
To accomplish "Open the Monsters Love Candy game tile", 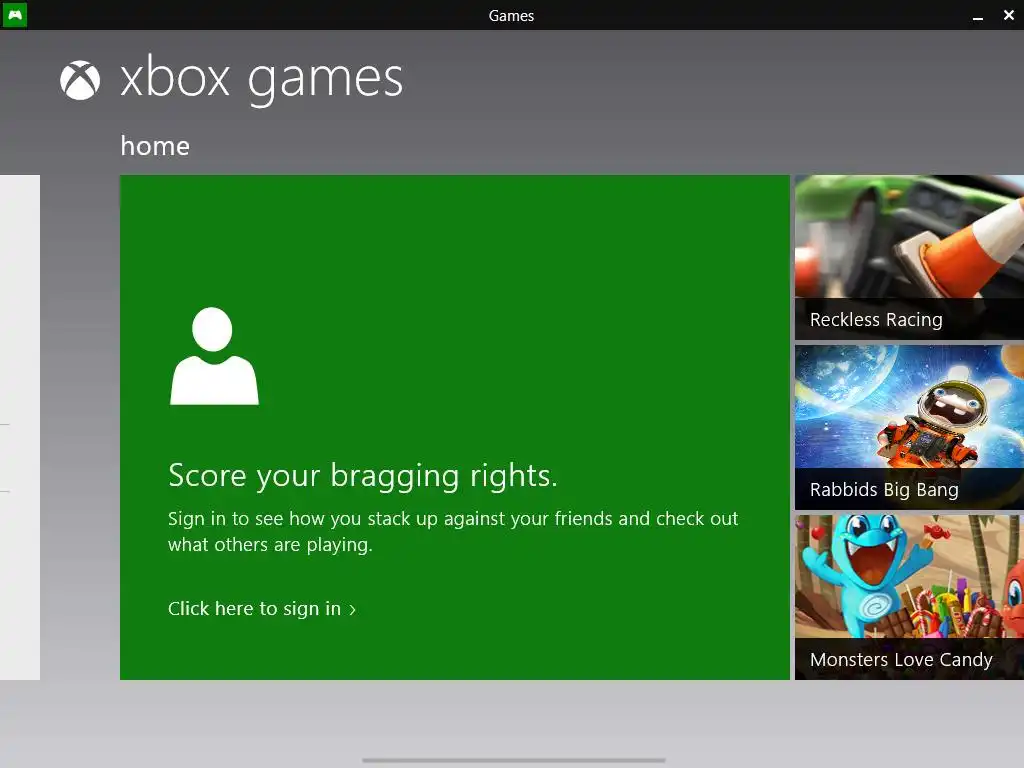I will point(909,598).
